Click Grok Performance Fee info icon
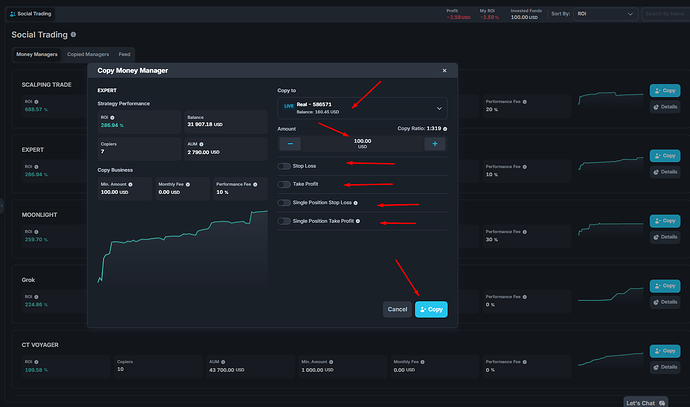Screen dimensions: 690x407 point(525,297)
